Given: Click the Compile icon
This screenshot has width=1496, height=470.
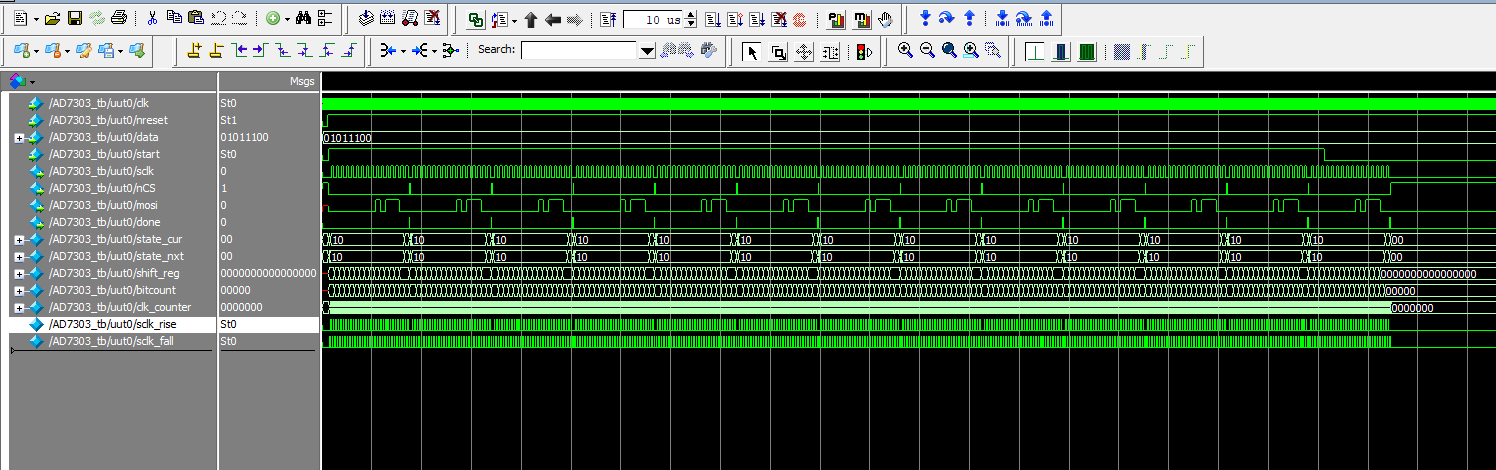Looking at the screenshot, I should coord(365,18).
